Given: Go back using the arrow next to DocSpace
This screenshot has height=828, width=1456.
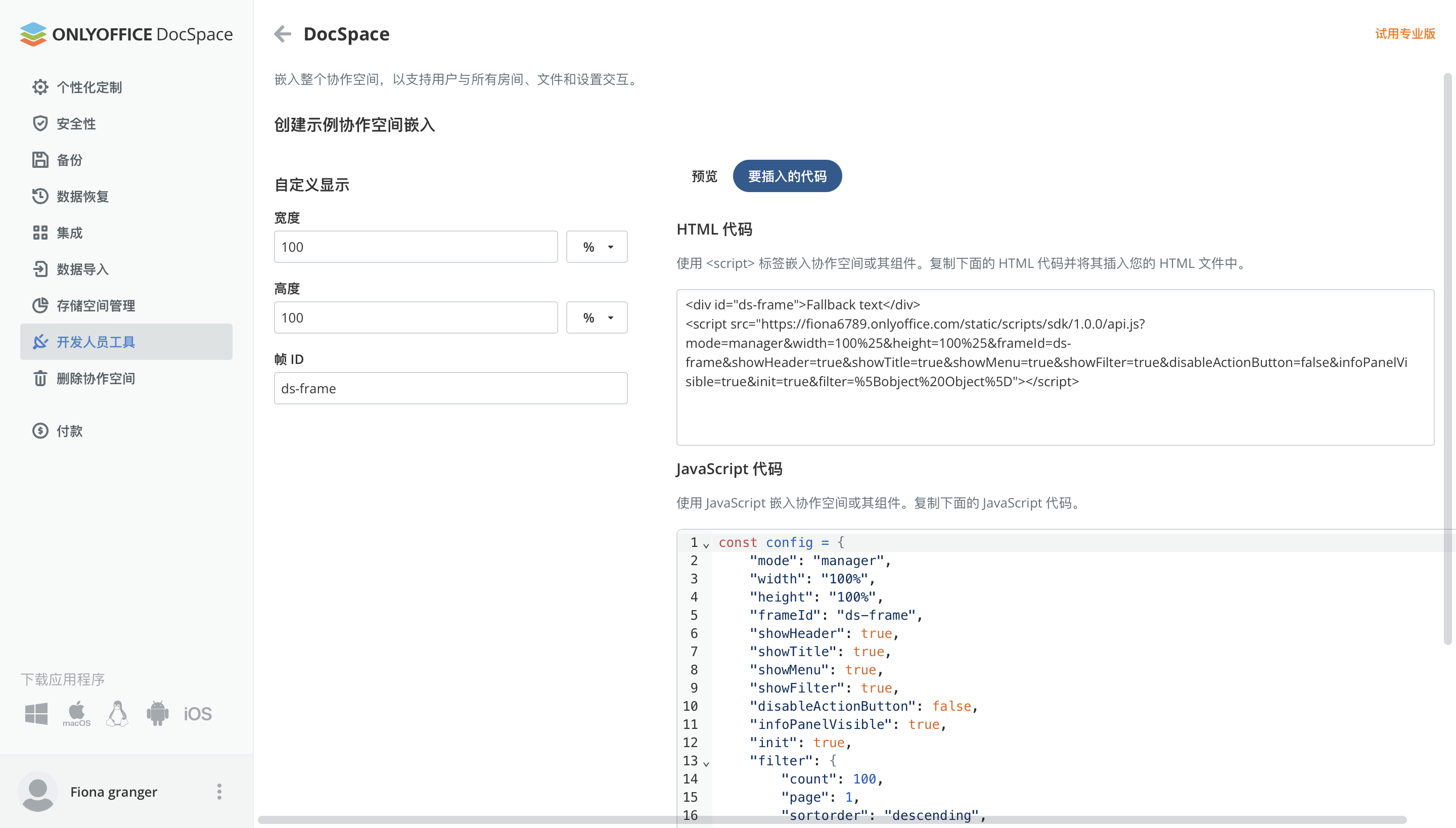Looking at the screenshot, I should tap(283, 34).
